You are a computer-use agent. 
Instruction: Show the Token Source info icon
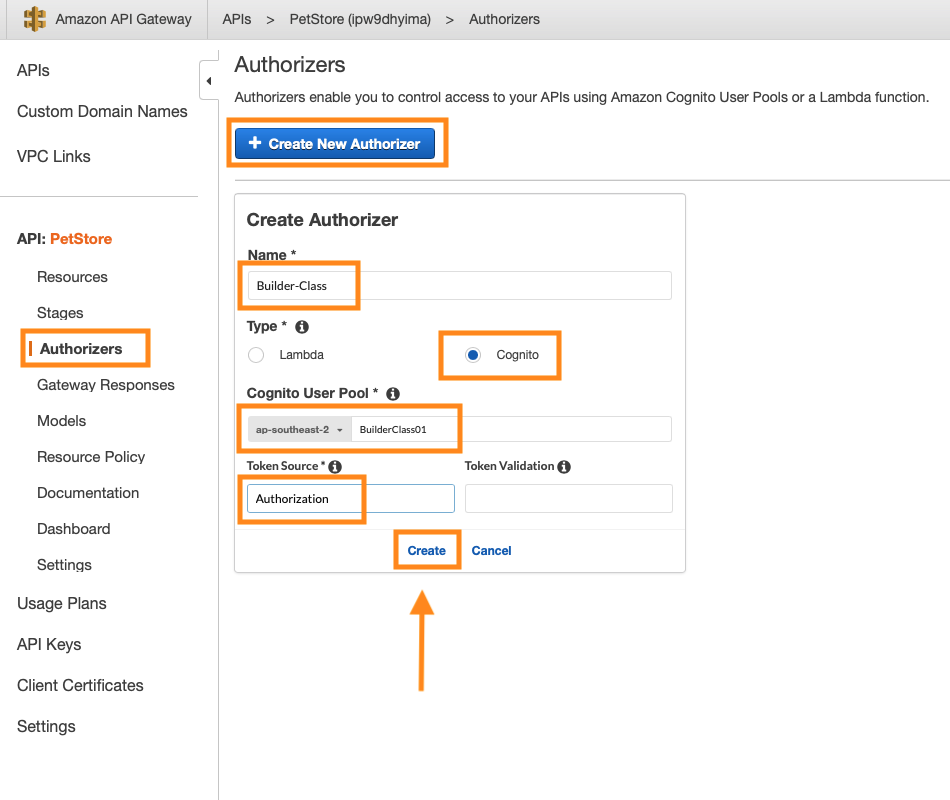[335, 467]
